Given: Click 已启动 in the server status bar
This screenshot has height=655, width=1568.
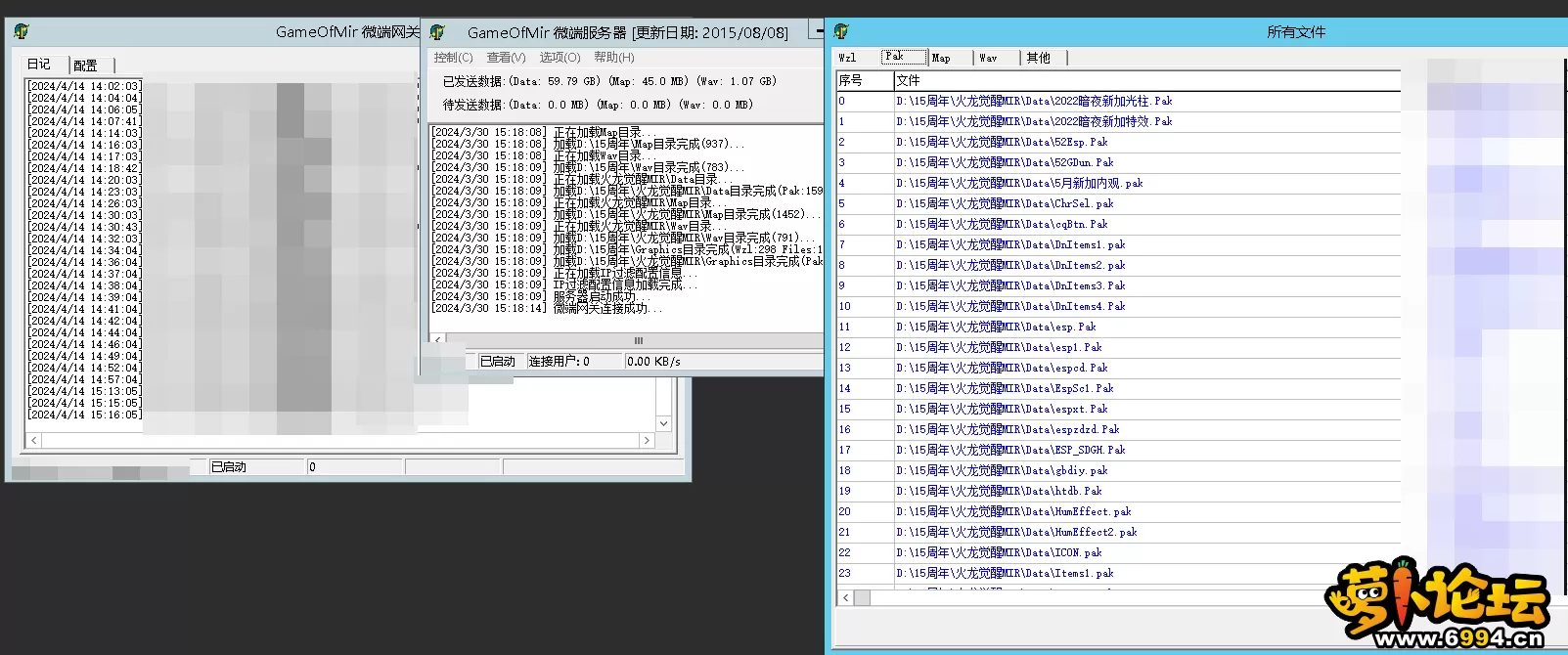Looking at the screenshot, I should 497,361.
